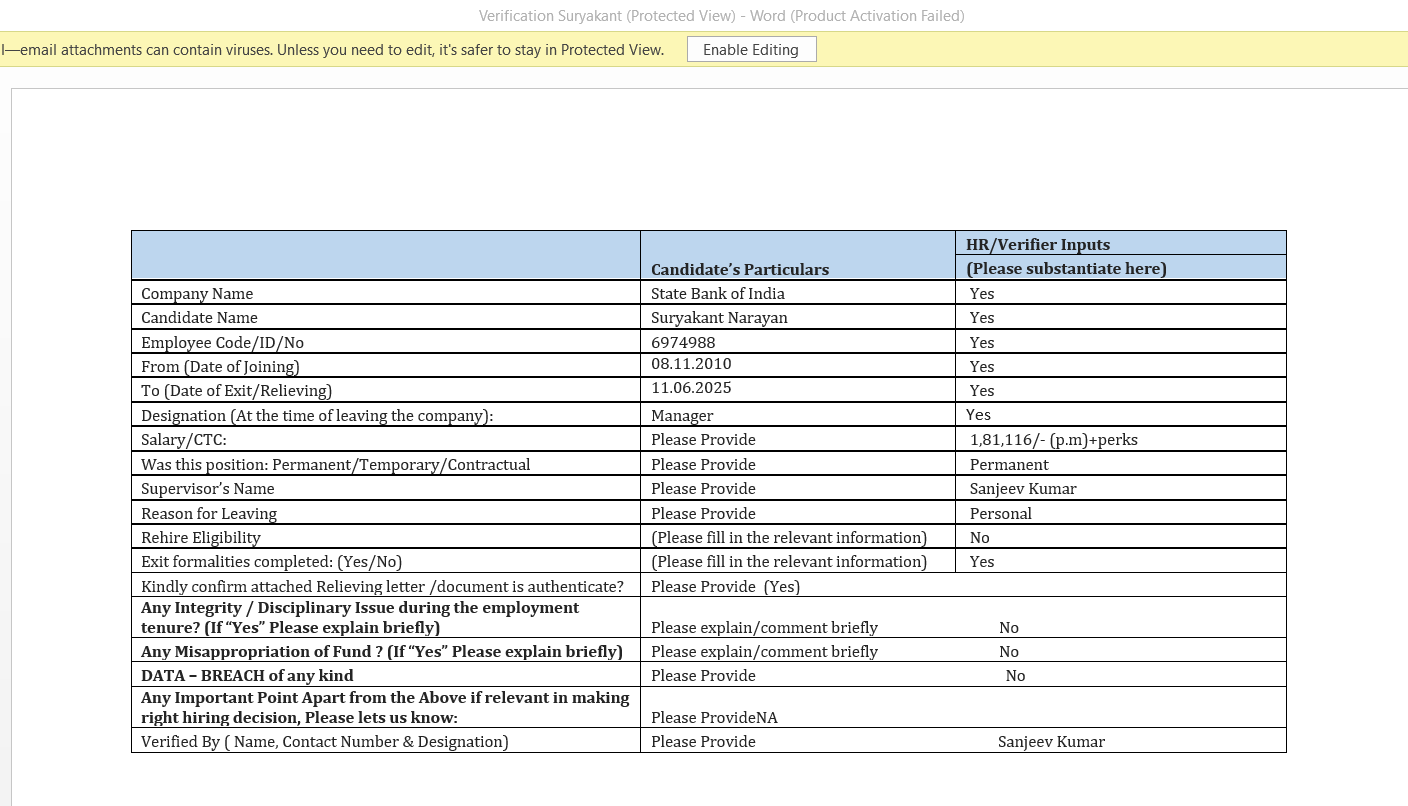
Task: Click the (Please substantiate here) header text
Action: tap(1066, 269)
